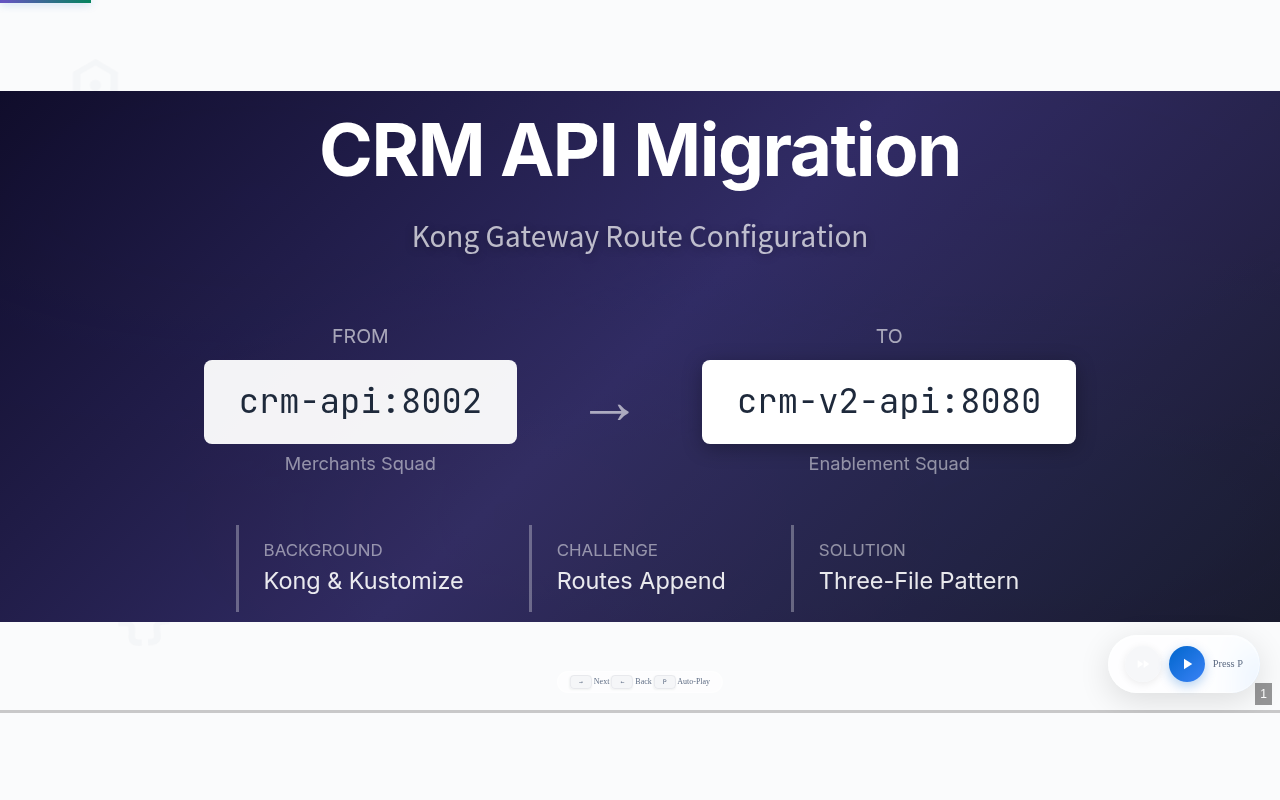Start auto-play with the blue play button

click(1187, 664)
